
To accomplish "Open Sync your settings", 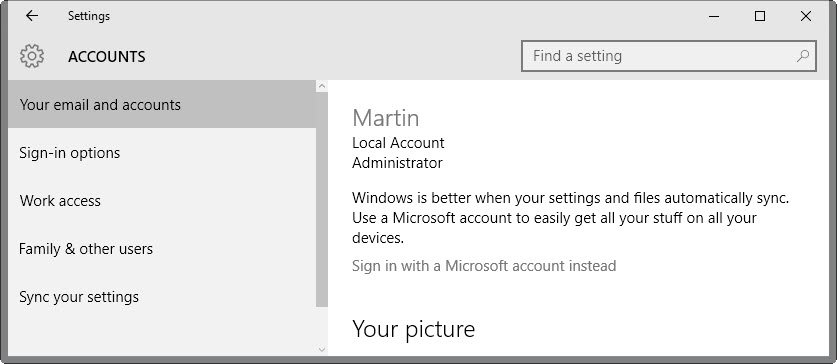I will tap(162, 297).
